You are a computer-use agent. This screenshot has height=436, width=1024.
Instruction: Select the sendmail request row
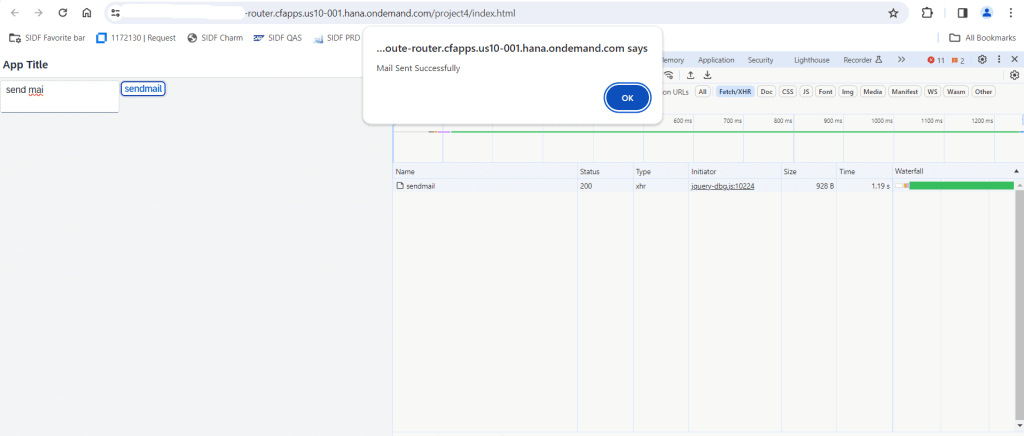[703, 186]
